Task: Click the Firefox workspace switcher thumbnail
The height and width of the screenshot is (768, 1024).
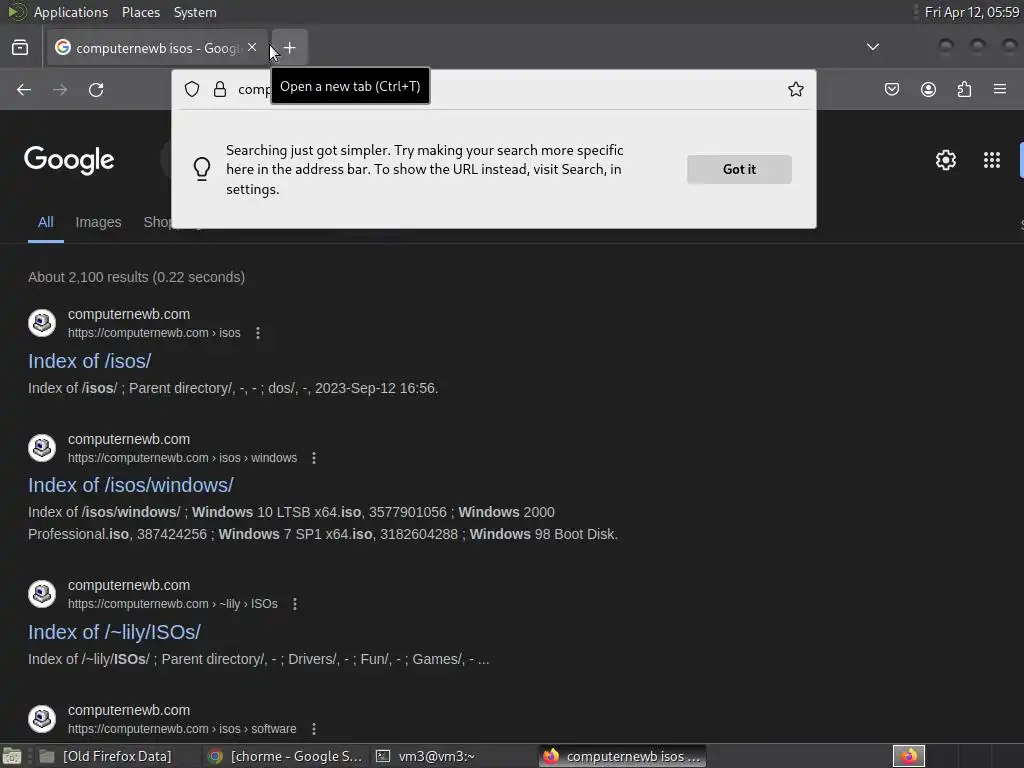Action: click(x=909, y=756)
